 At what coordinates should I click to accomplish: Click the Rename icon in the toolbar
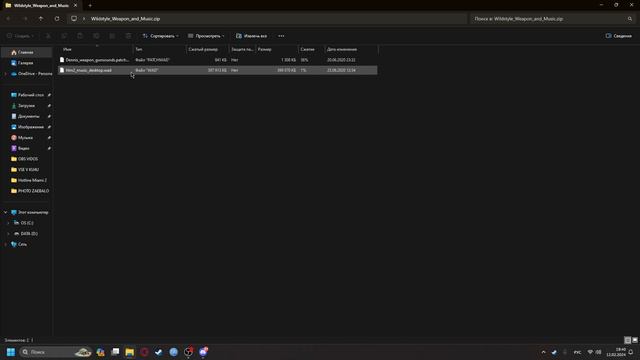click(x=96, y=36)
